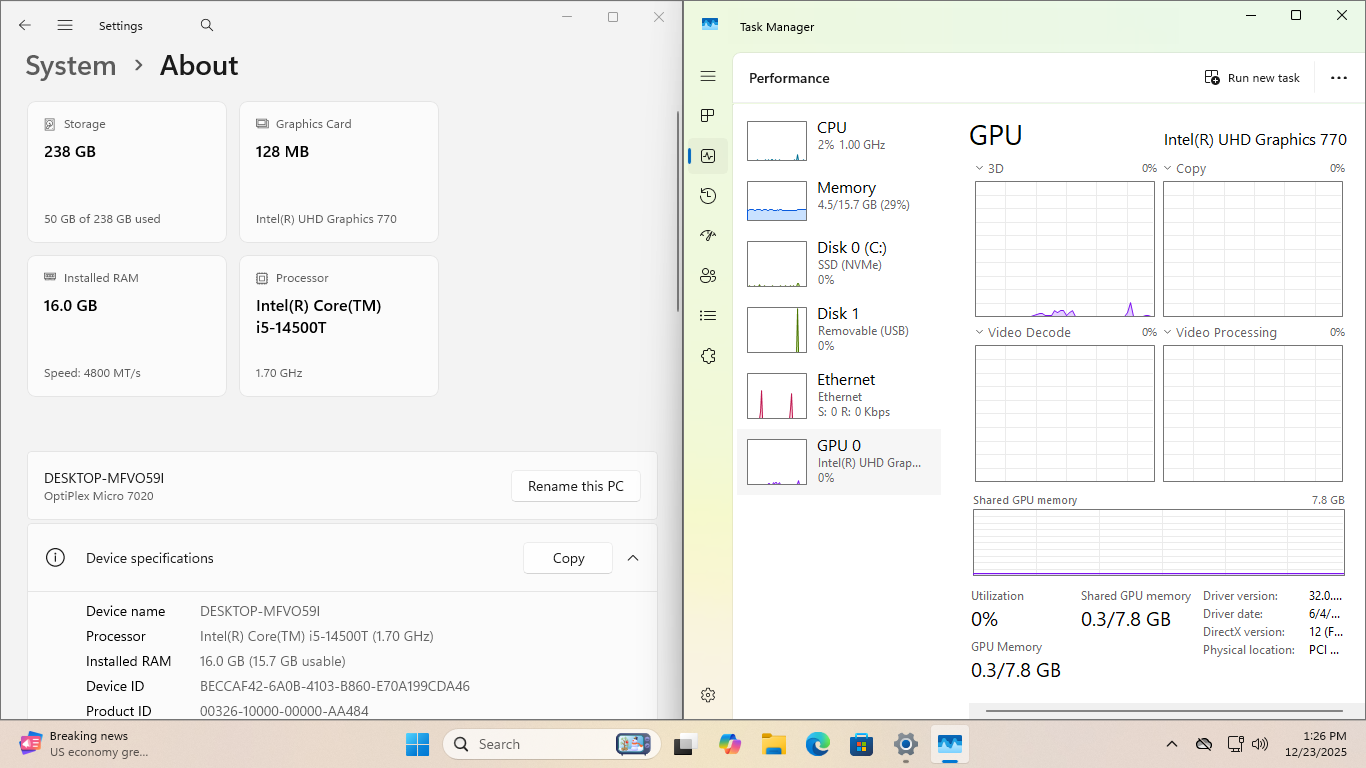Open Details list icon in Task Manager

tap(708, 316)
